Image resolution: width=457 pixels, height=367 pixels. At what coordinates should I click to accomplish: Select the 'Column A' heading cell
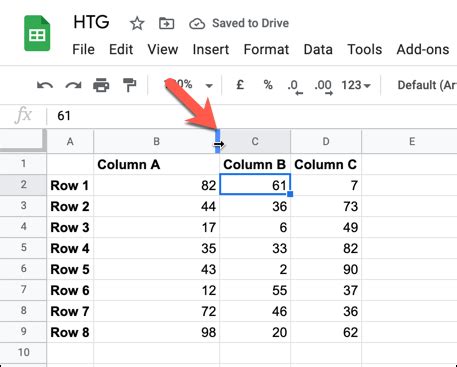click(x=157, y=164)
